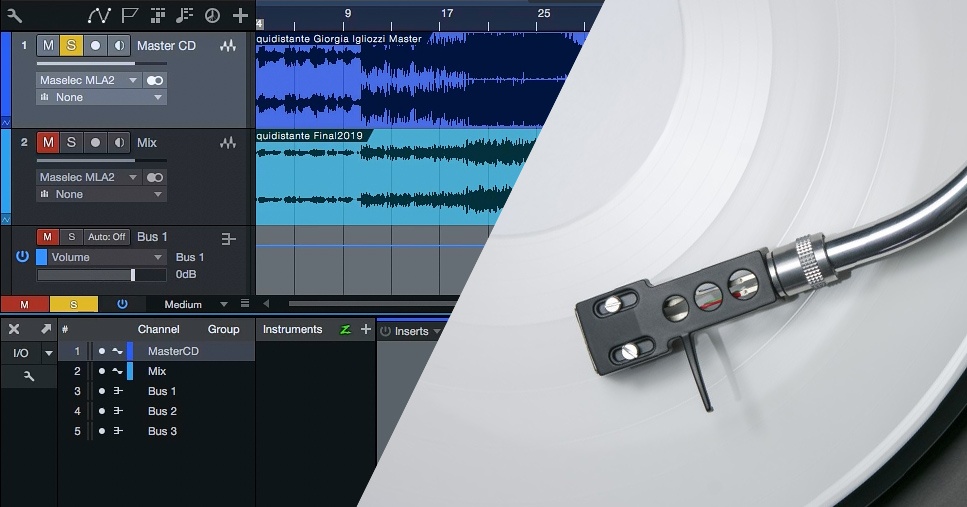This screenshot has height=507, width=967.
Task: Open the I/O panel button
Action: point(20,353)
